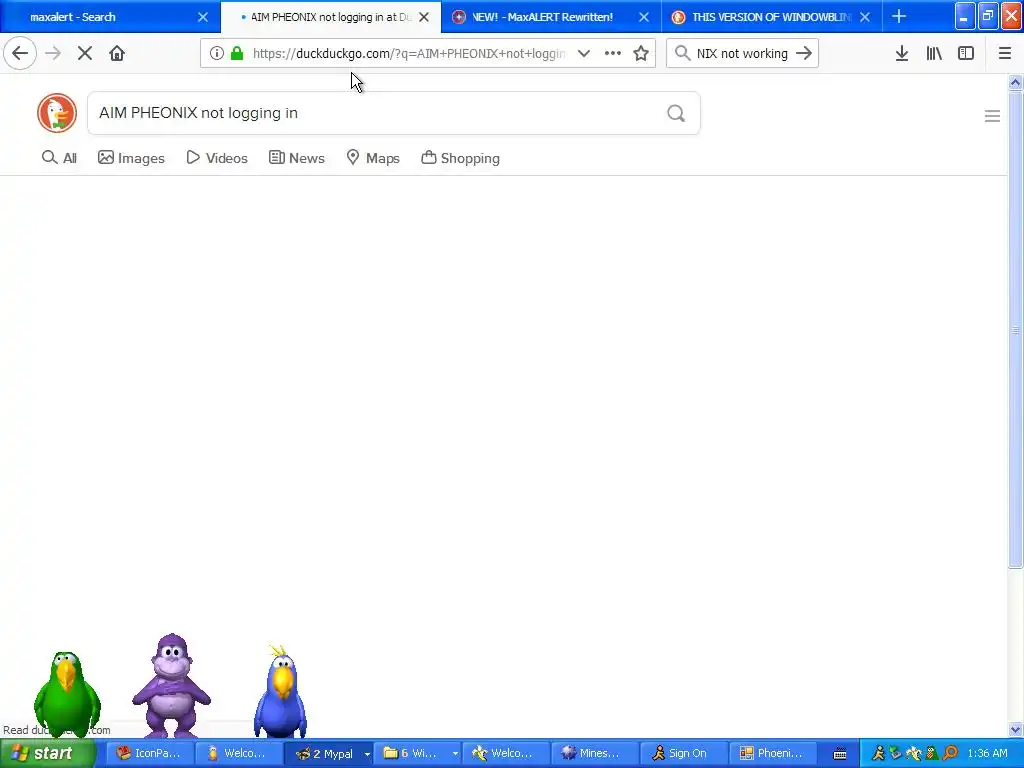Switch to AIM Sign On taskbar window
1024x768 pixels.
tap(683, 753)
